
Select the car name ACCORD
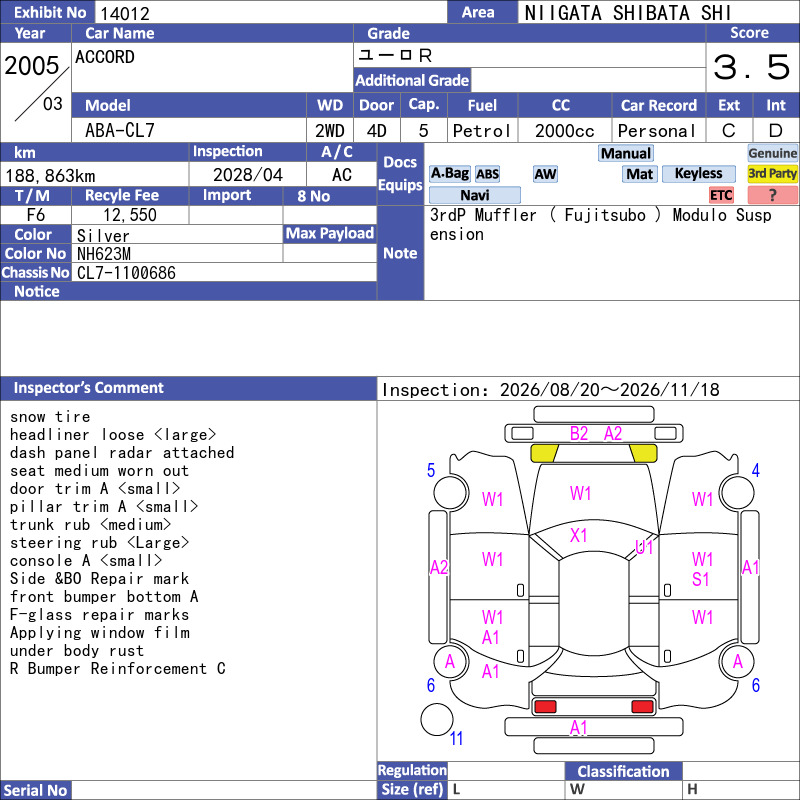105,57
